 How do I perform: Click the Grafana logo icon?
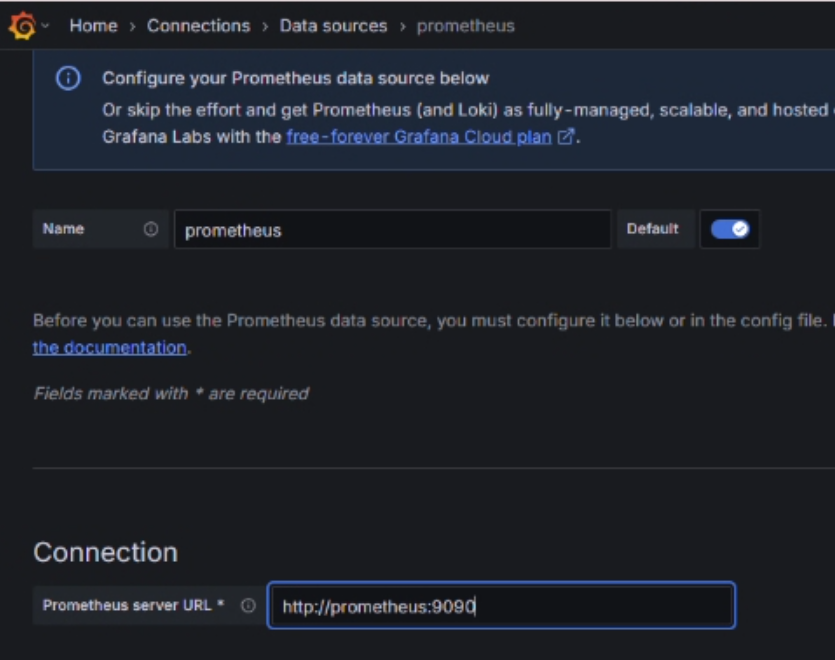22,26
